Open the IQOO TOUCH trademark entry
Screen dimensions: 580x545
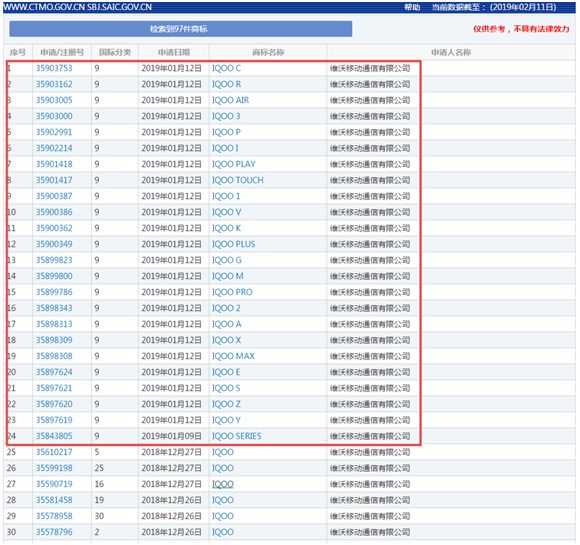click(x=237, y=180)
